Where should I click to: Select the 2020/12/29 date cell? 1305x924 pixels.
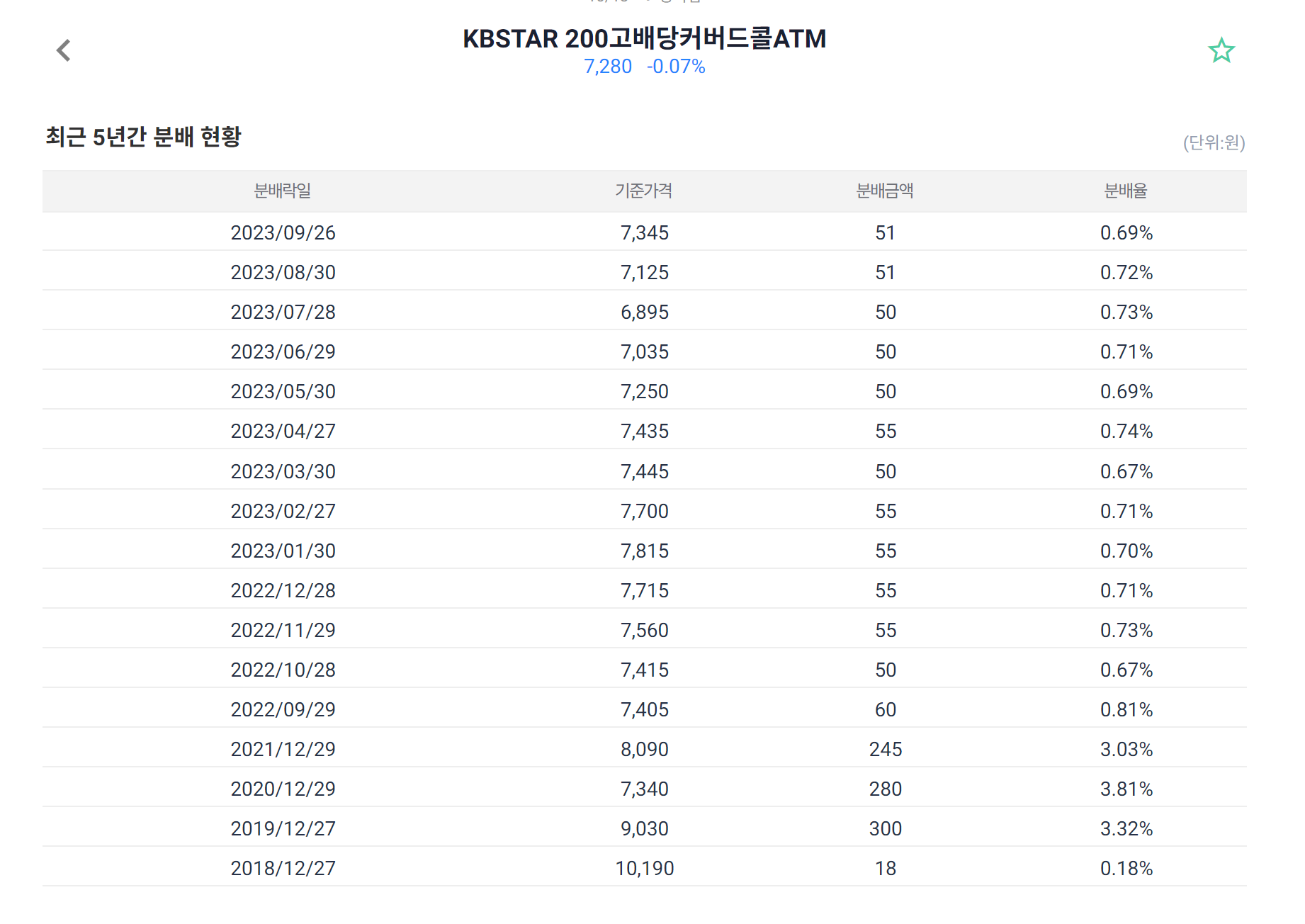[x=283, y=789]
